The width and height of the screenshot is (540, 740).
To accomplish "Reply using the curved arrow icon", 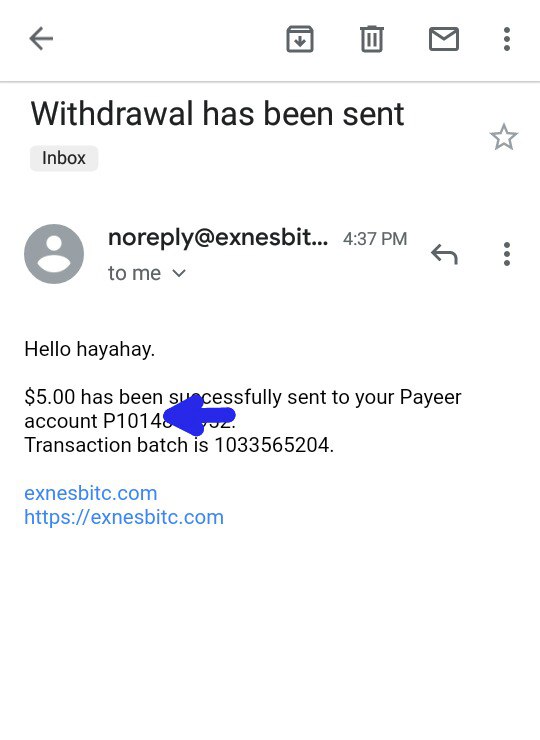I will pyautogui.click(x=444, y=254).
